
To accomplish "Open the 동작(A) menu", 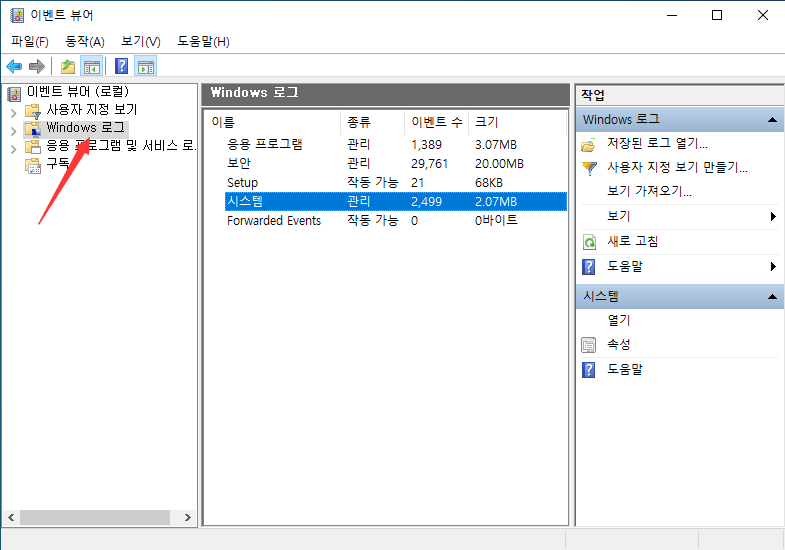I will click(x=85, y=42).
